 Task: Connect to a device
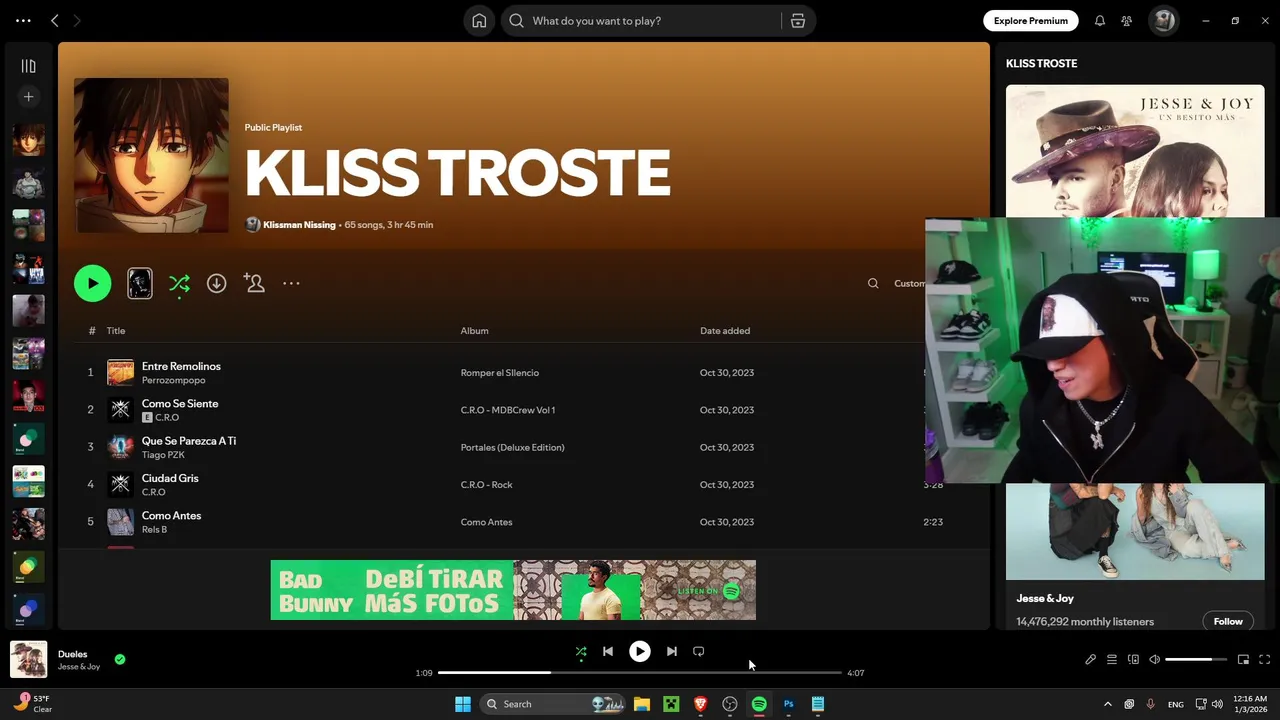coord(1133,660)
